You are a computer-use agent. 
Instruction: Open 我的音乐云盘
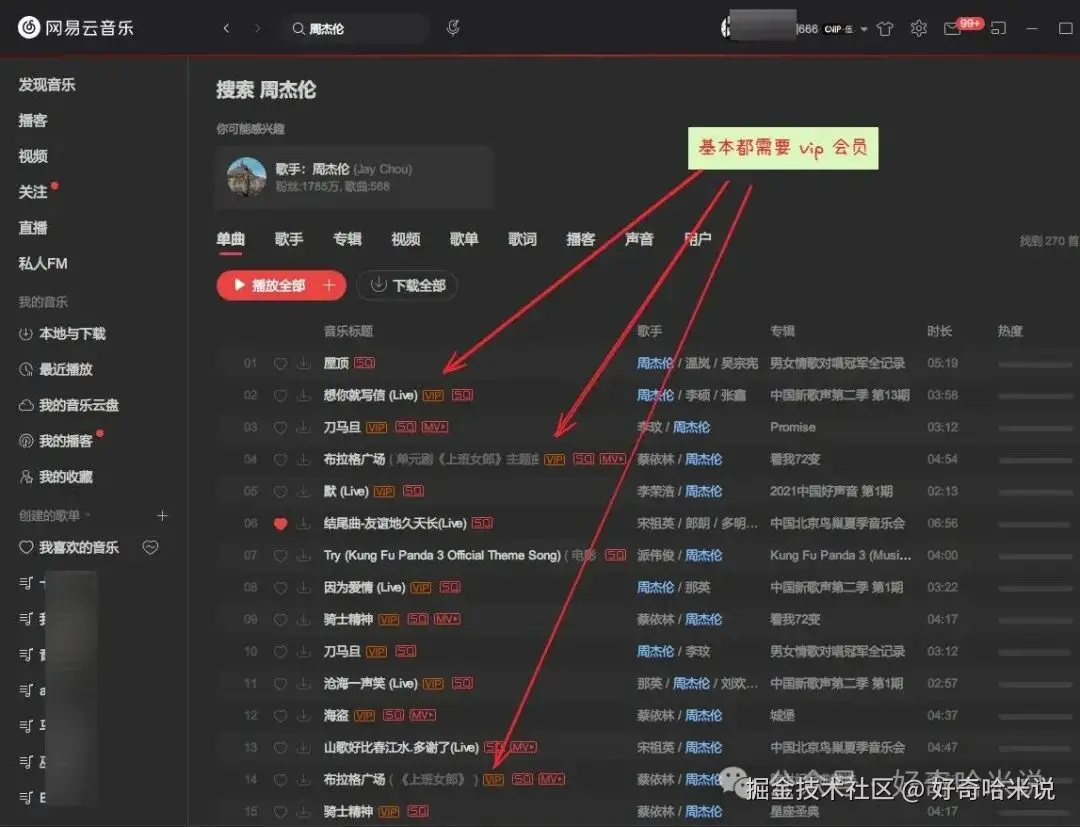pos(68,406)
